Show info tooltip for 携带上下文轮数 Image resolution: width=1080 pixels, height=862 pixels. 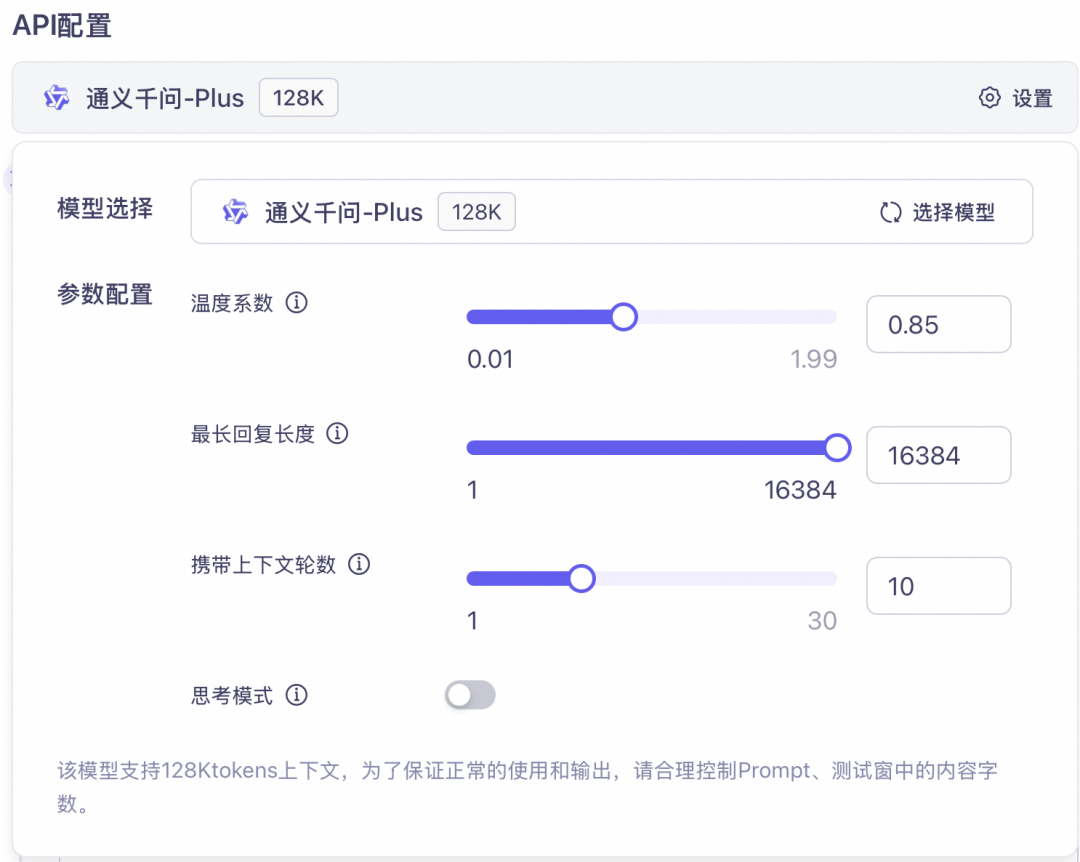coord(359,564)
